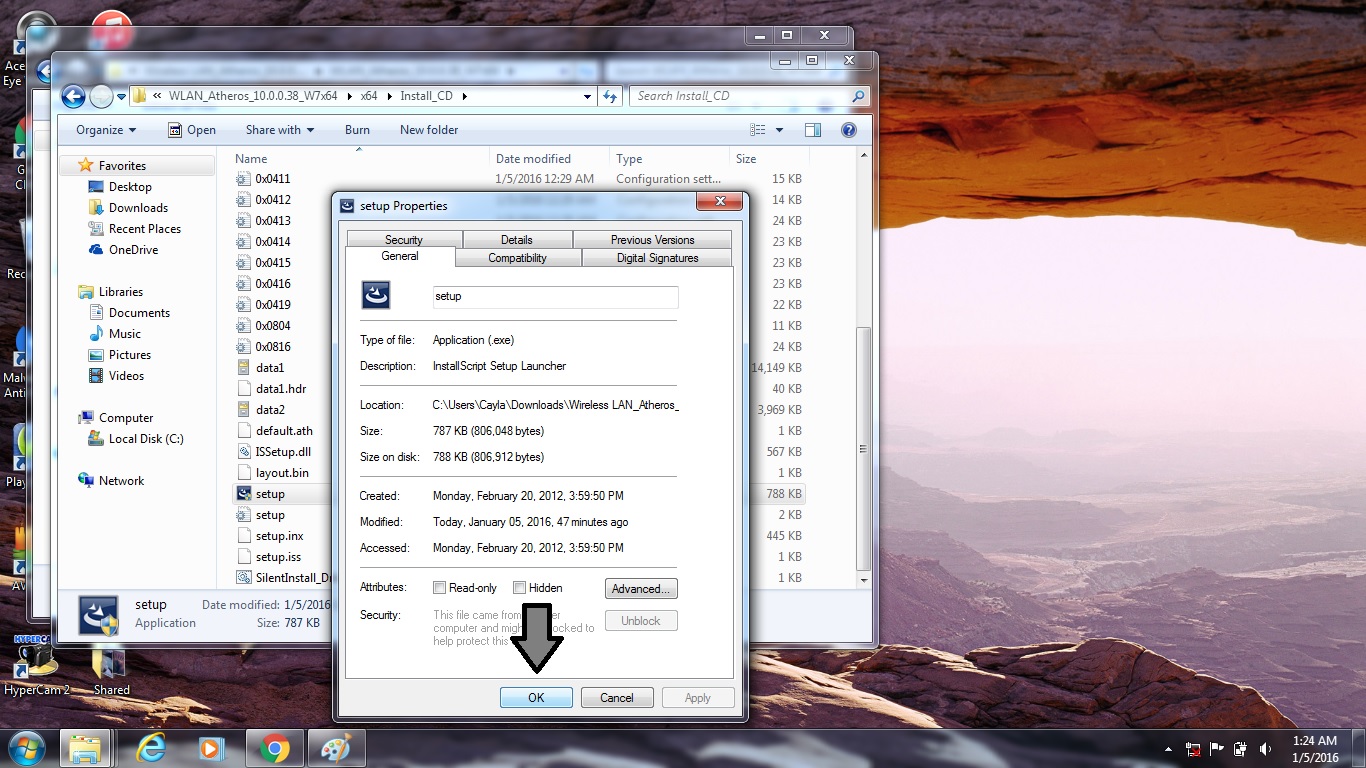
Task: Open HyperCam 2 desktop shortcut
Action: 37,665
